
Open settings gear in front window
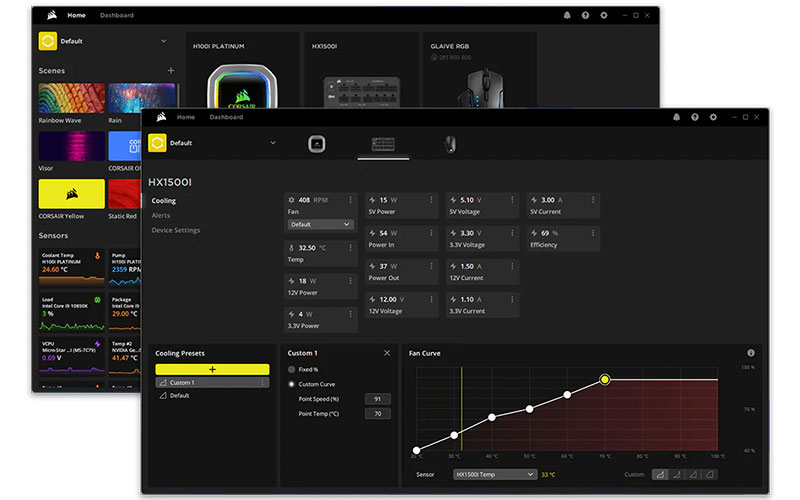[713, 117]
